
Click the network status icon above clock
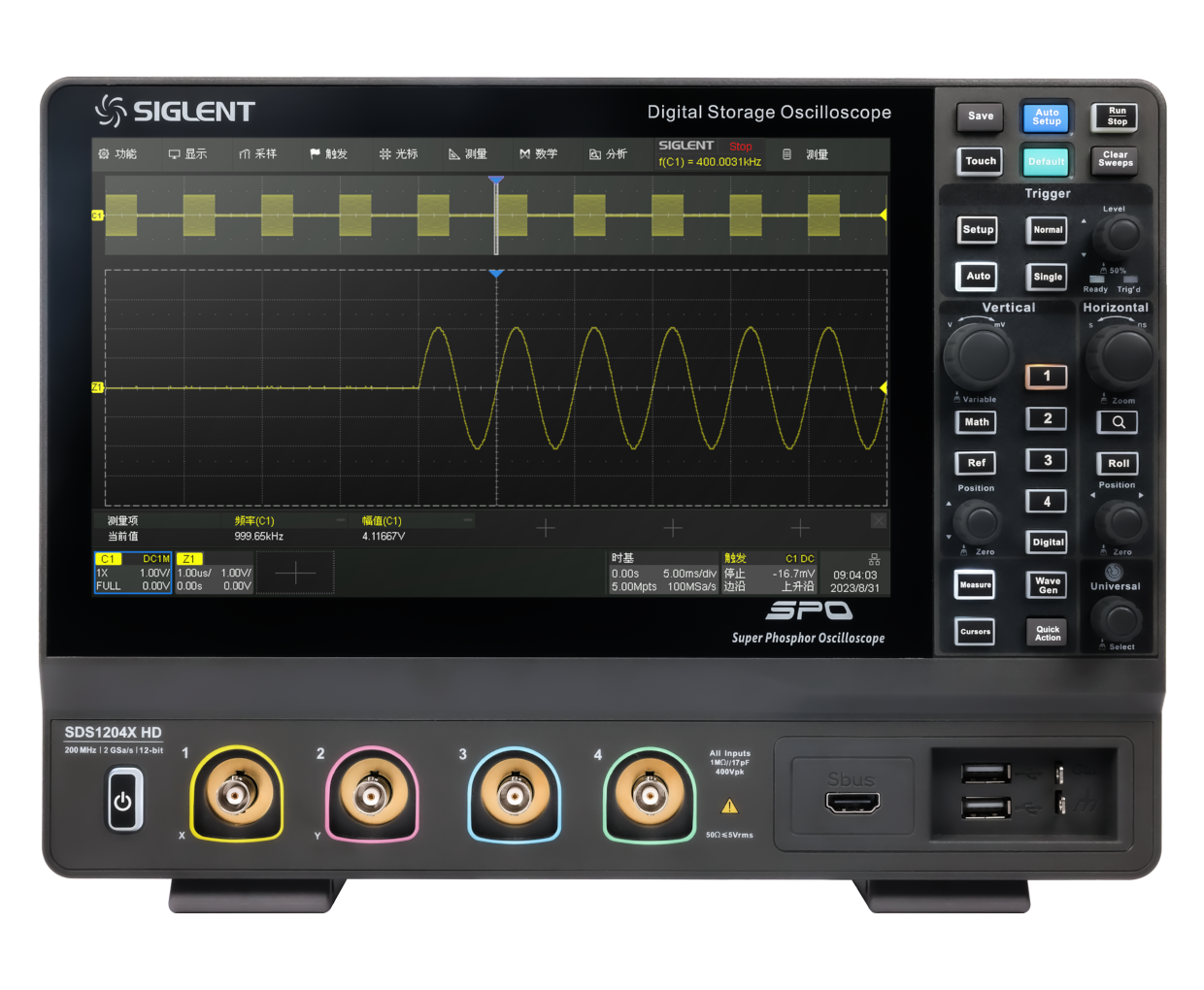[x=874, y=559]
